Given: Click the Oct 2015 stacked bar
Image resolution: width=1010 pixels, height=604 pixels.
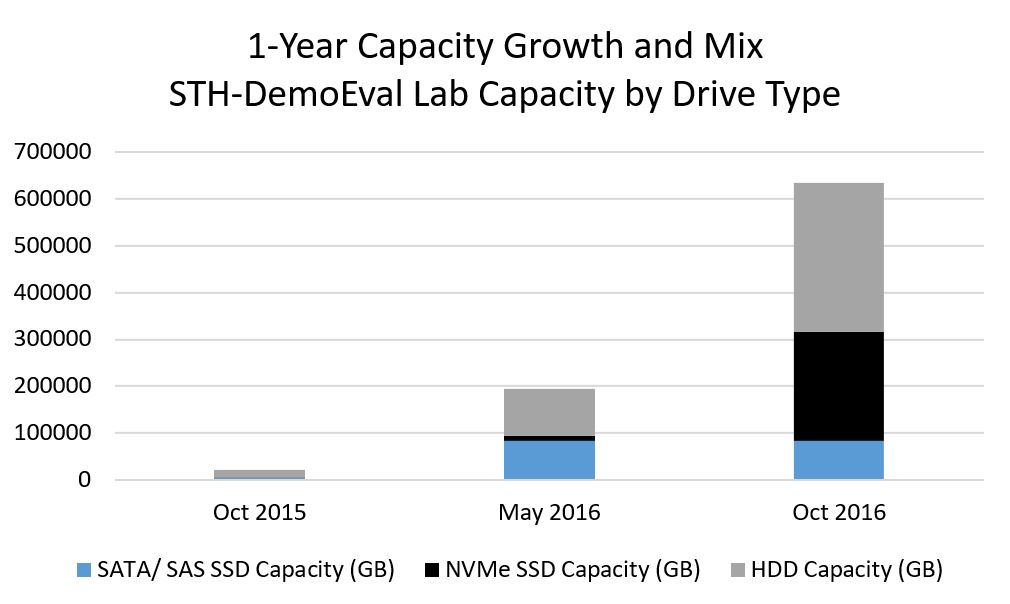Looking at the screenshot, I should pos(260,475).
